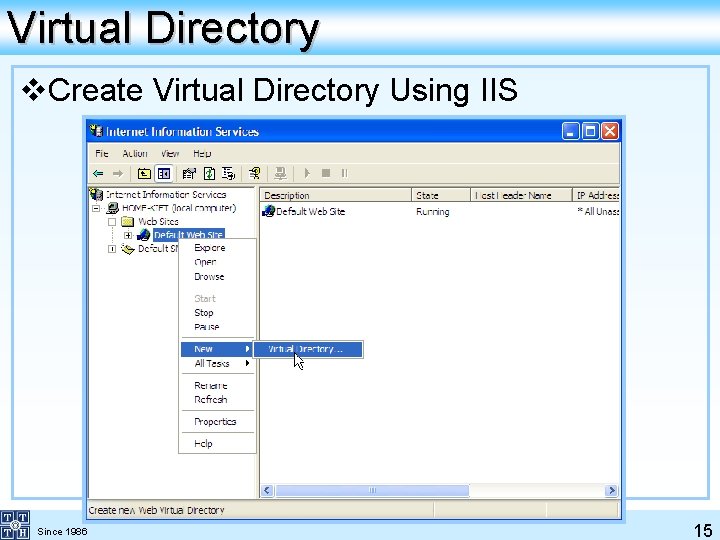Select Virtual Directory... submenu item
720x540 pixels.
pos(308,349)
